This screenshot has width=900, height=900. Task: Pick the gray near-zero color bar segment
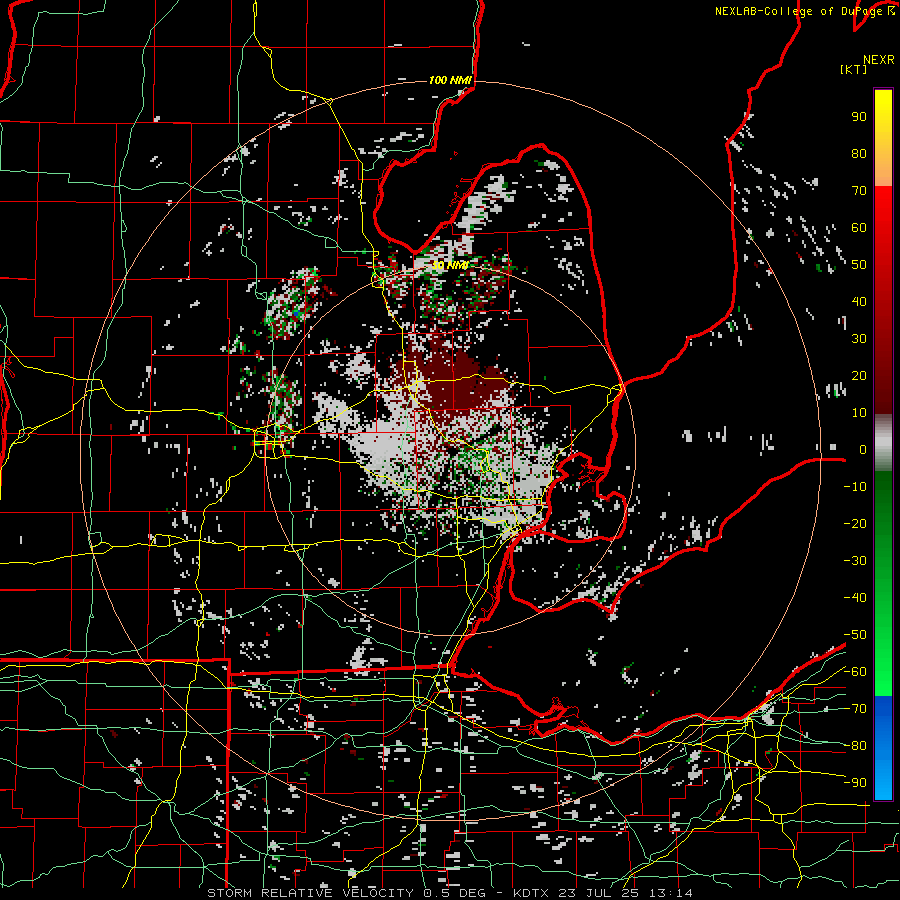point(883,443)
